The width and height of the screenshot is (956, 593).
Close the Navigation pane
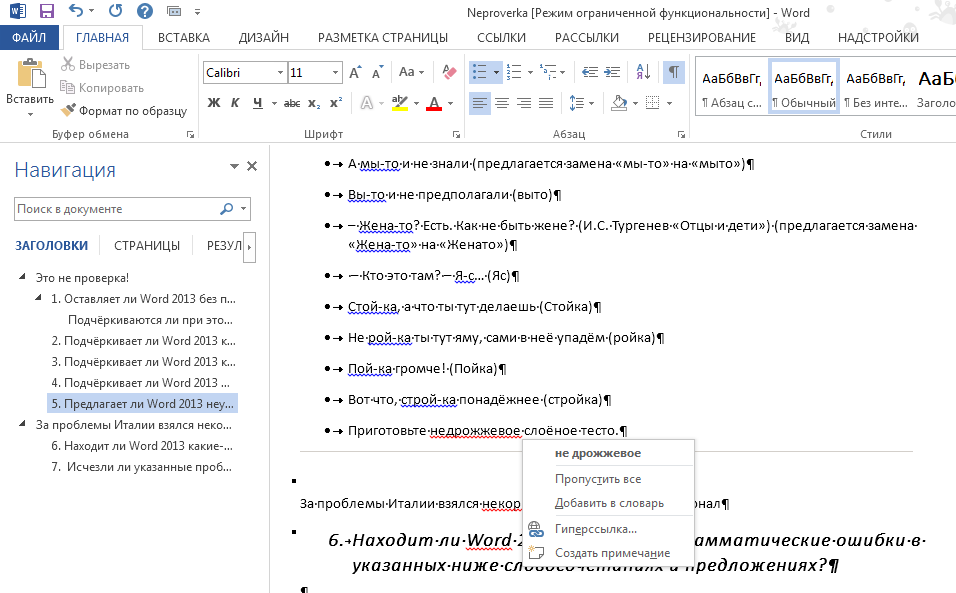point(252,166)
